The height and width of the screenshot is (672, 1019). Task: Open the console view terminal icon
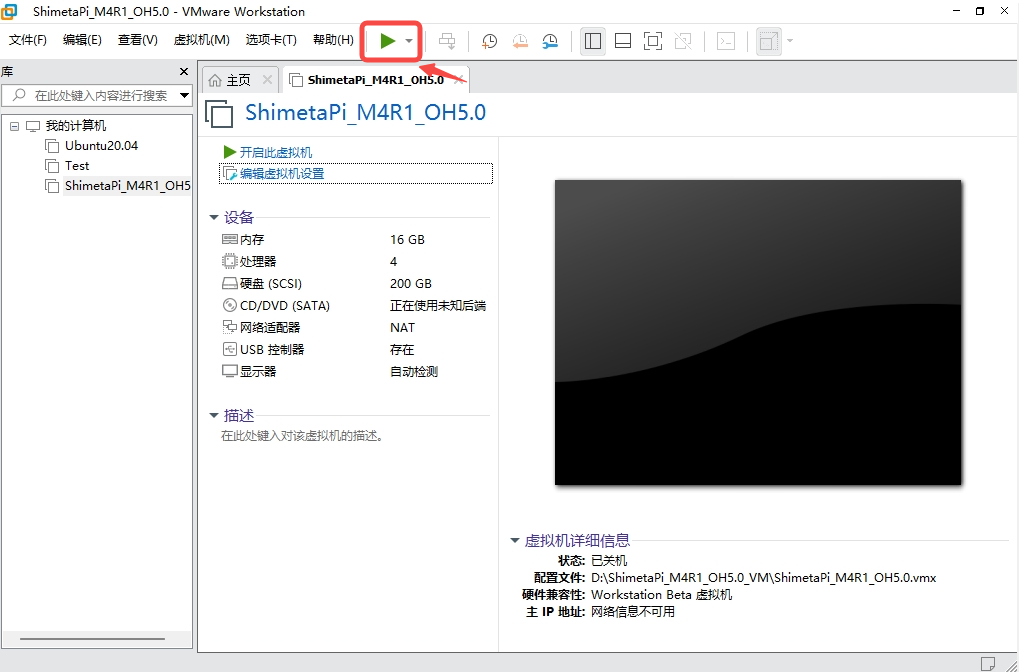pyautogui.click(x=726, y=41)
